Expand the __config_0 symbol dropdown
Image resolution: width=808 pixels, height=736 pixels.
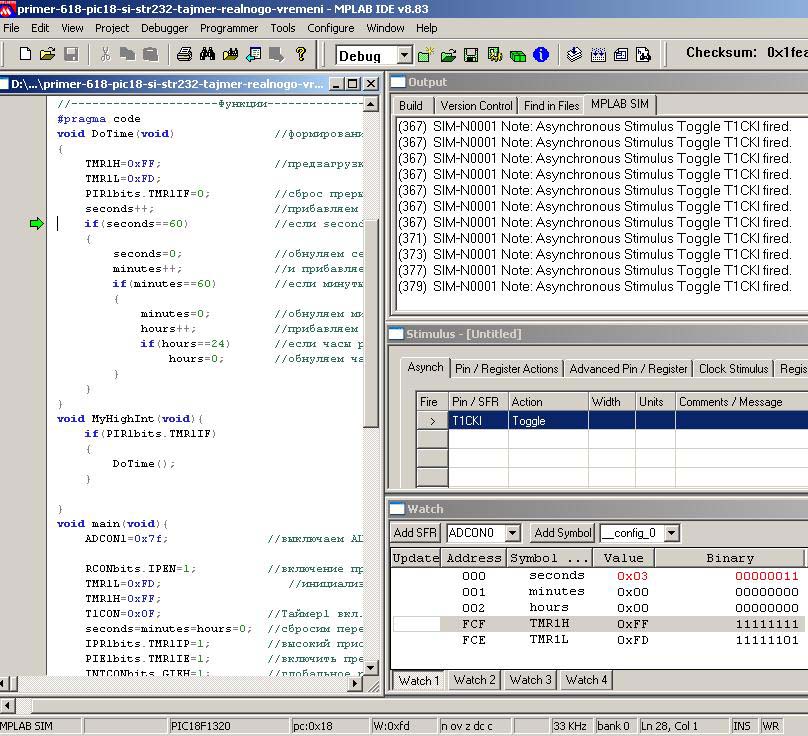tap(671, 533)
